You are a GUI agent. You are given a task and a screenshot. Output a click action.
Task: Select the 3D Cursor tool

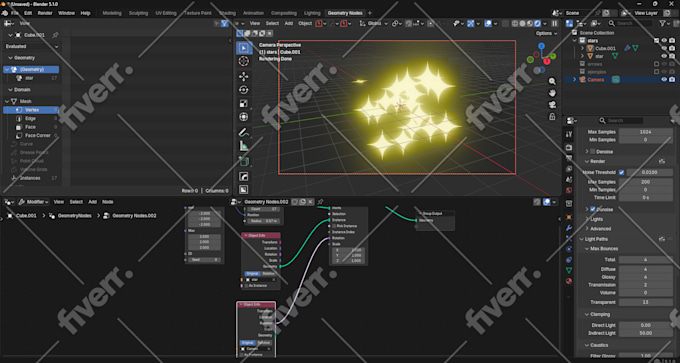(x=244, y=62)
